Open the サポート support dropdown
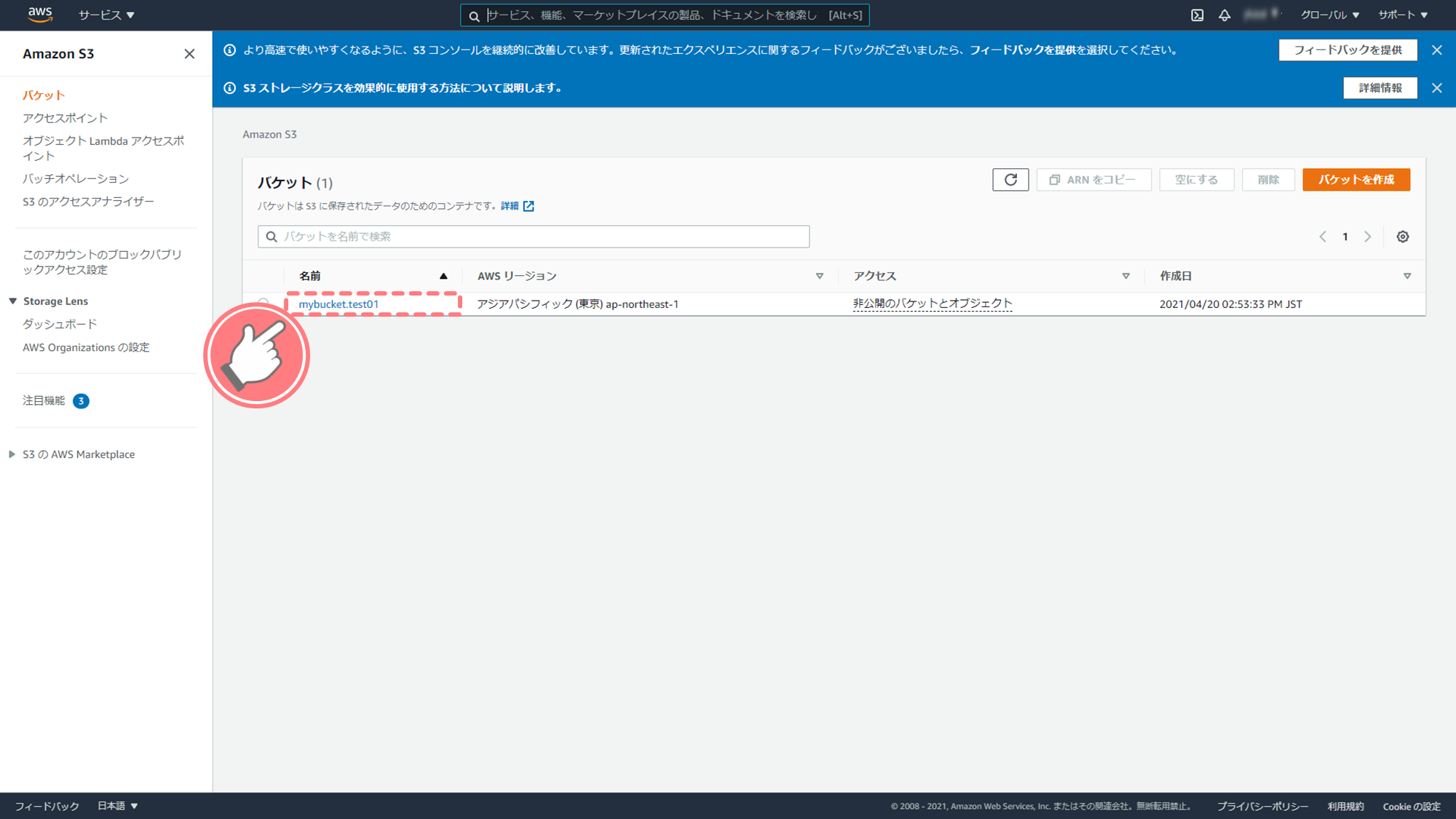This screenshot has height=819, width=1456. click(1403, 15)
